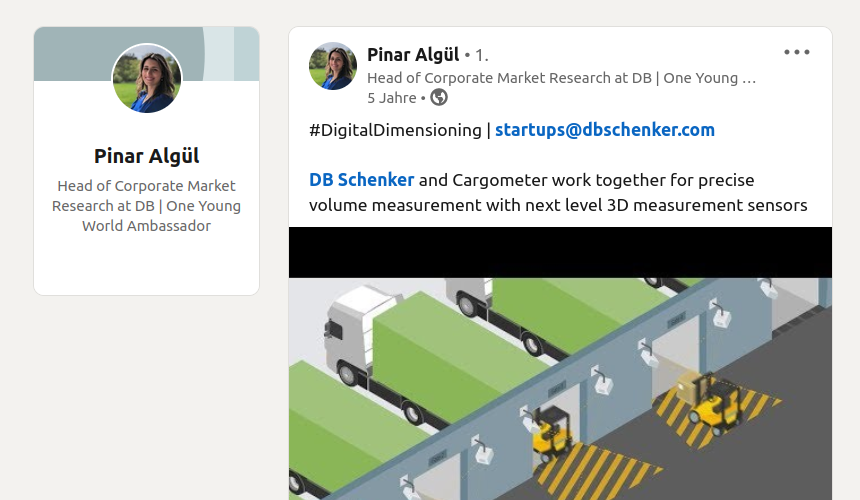The width and height of the screenshot is (860, 500).
Task: Click the post author's profile photo
Action: [333, 66]
